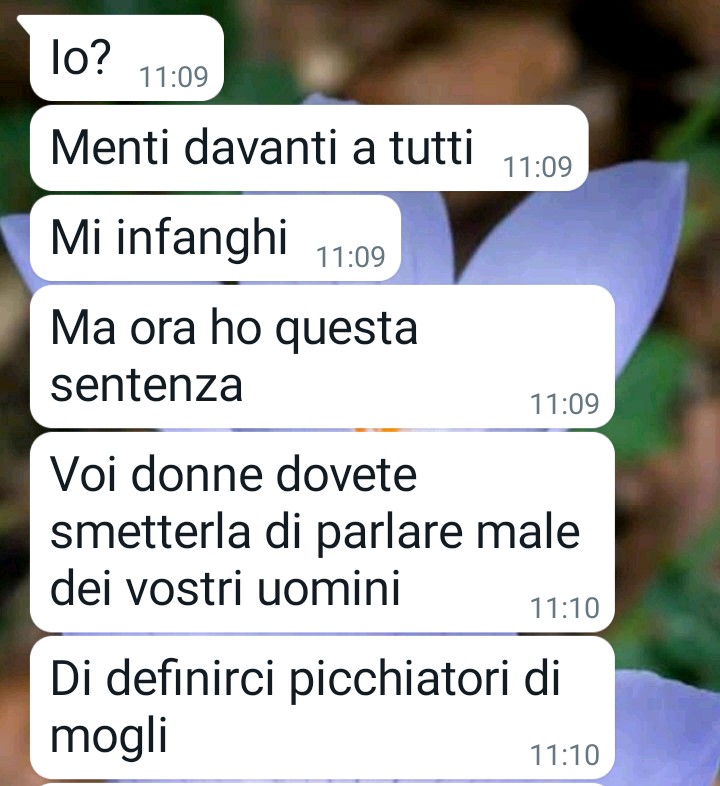Click the 11:10 timestamp in the "mogli" message
720x786 pixels.
click(x=565, y=755)
